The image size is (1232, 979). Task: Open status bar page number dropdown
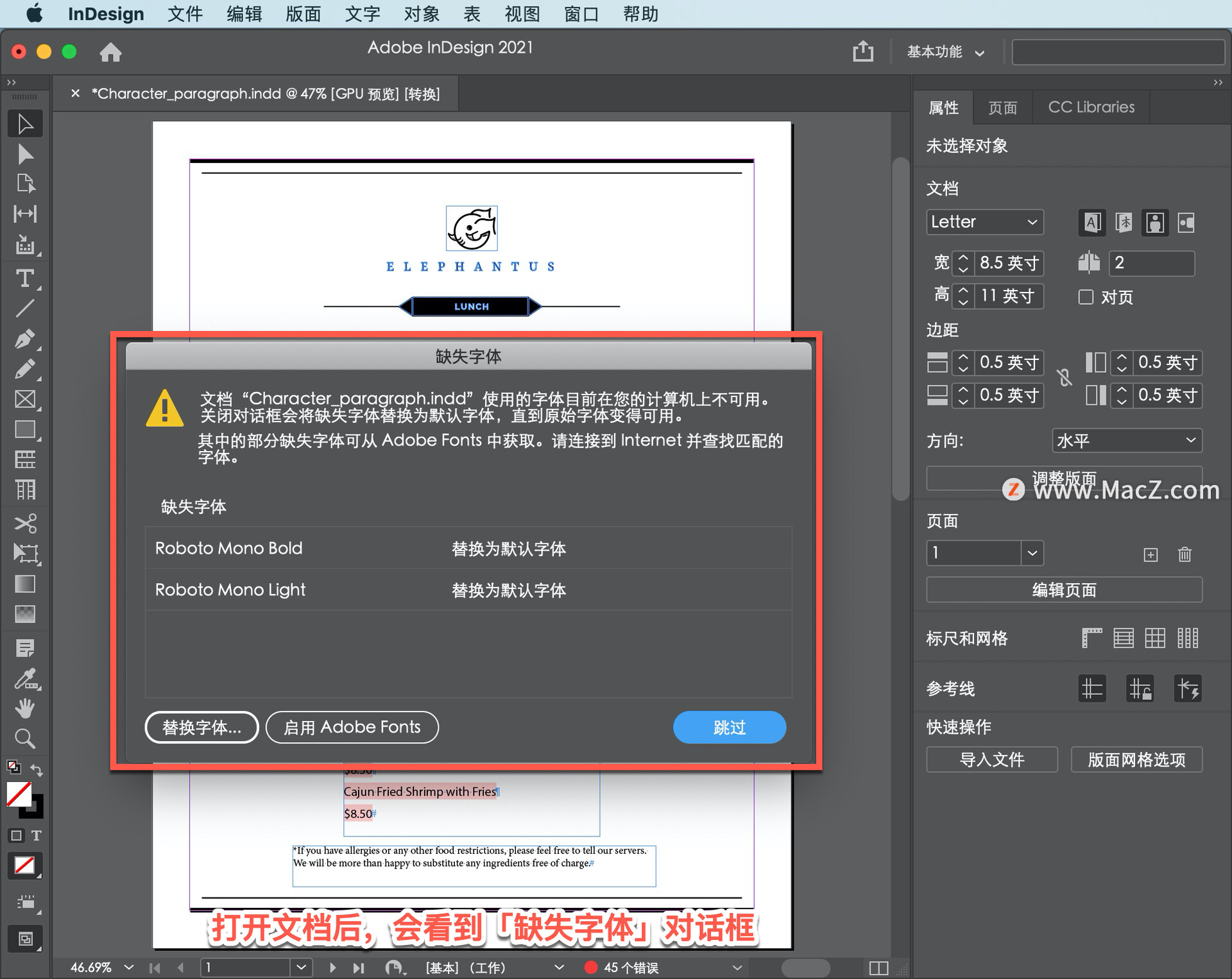point(302,967)
